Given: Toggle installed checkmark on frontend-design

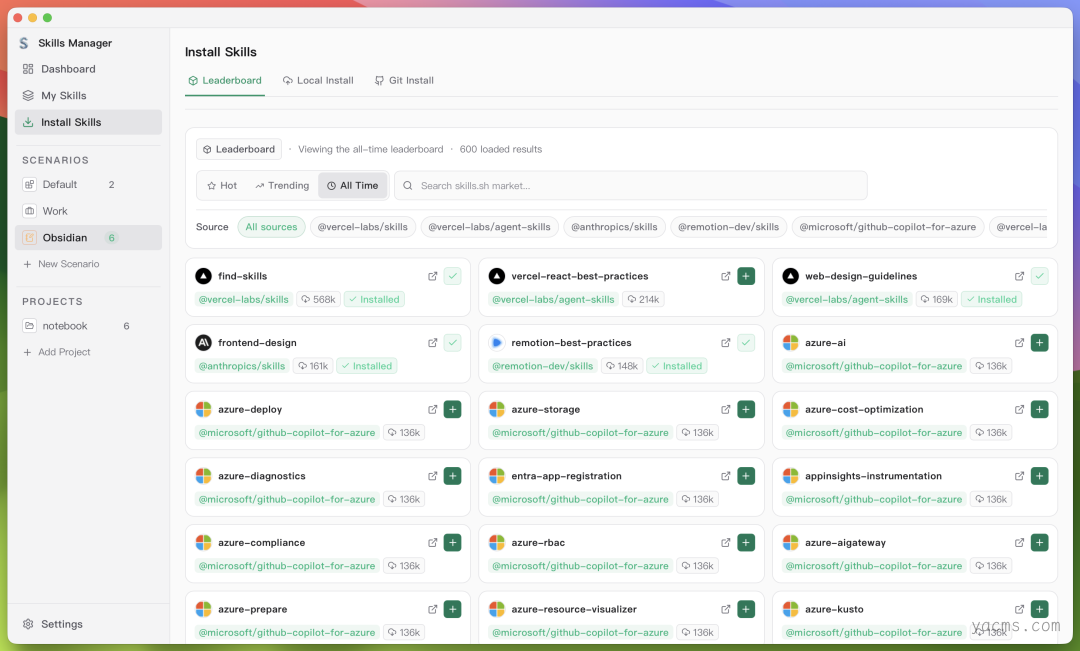Looking at the screenshot, I should point(453,342).
